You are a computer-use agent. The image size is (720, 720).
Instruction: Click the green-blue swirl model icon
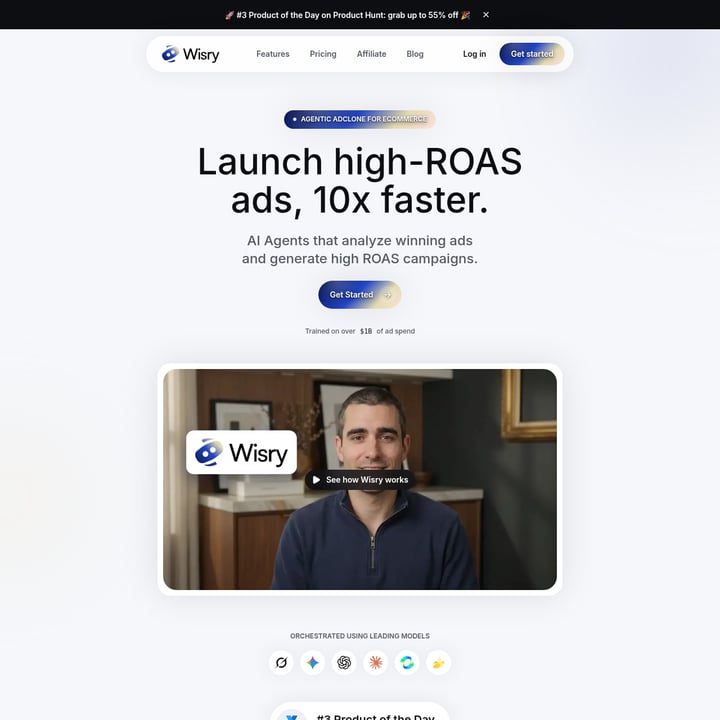pos(407,663)
